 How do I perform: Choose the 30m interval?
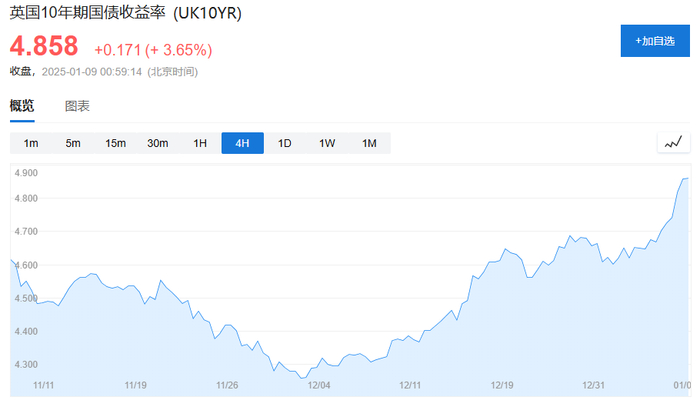tap(158, 143)
